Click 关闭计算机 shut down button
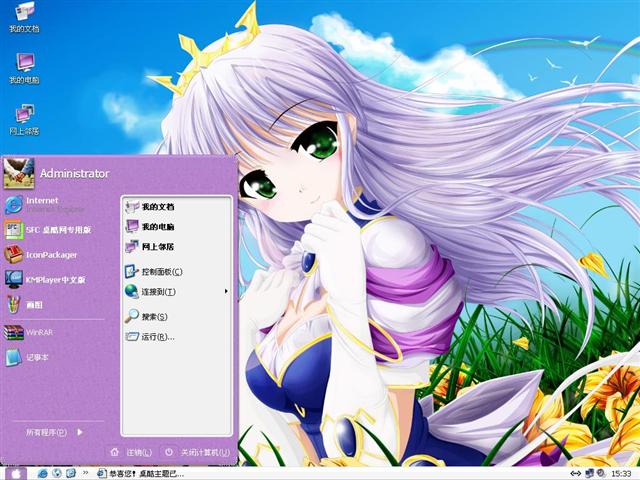 point(198,452)
